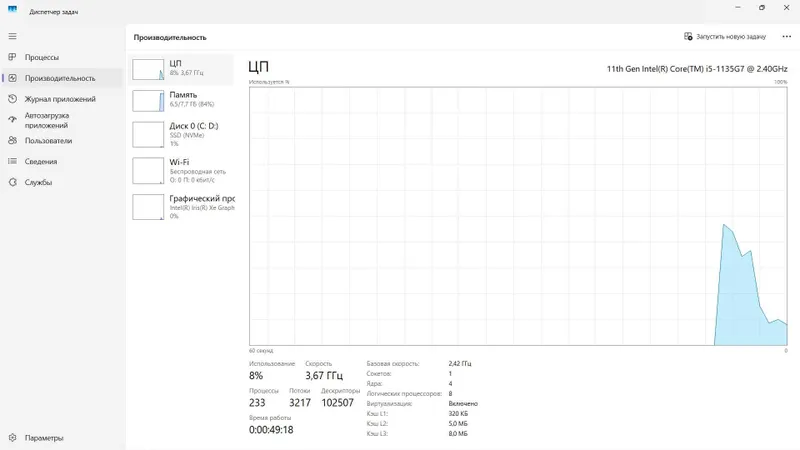Click the 8,0 МБ L3 cache value
The width and height of the screenshot is (800, 450).
point(458,434)
